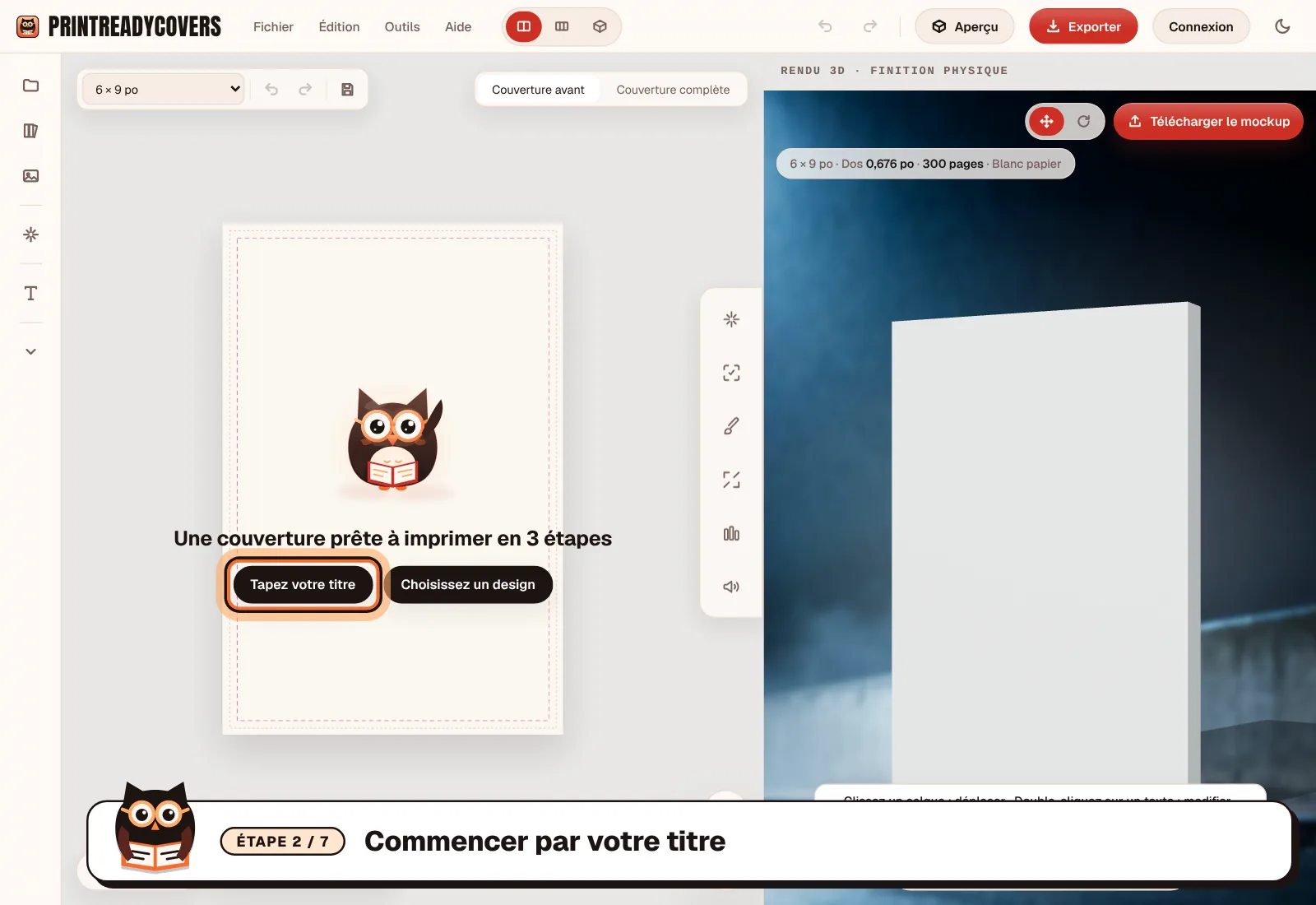Switch to Couverture avant tab
This screenshot has height=905, width=1316.
[538, 90]
